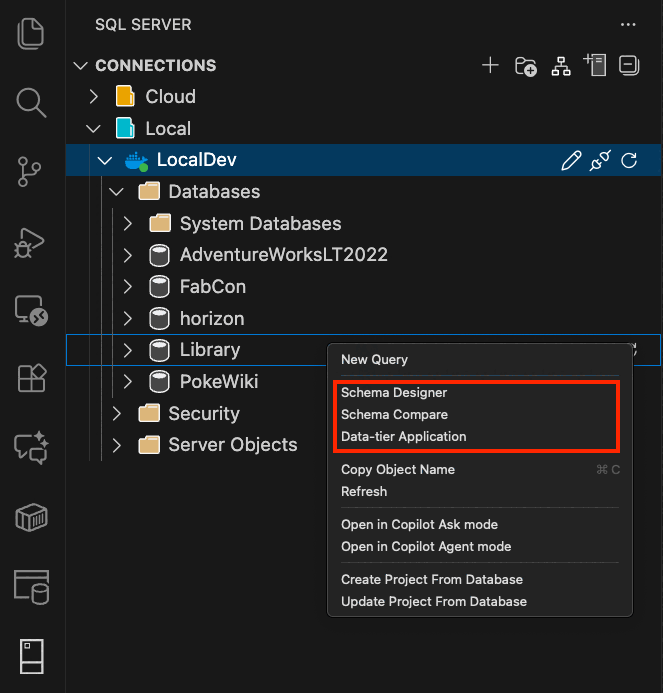
Task: Refresh LocalDev using the circular arrow icon
Action: tap(629, 161)
